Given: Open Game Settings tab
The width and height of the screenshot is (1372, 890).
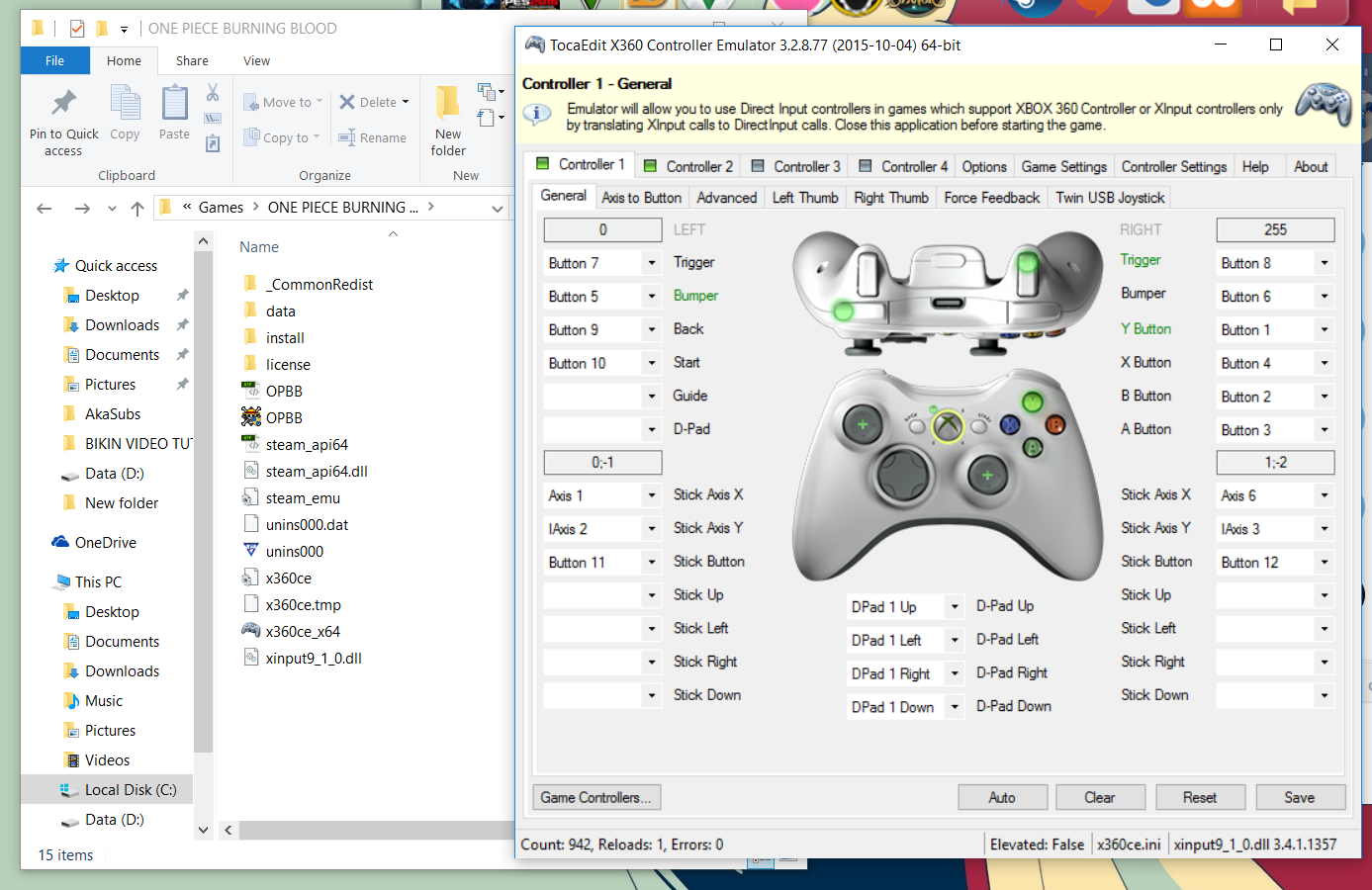Looking at the screenshot, I should (x=1064, y=166).
